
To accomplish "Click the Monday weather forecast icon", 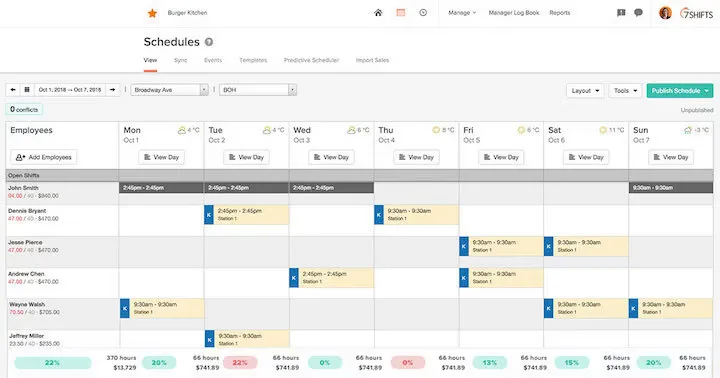I will (182, 130).
